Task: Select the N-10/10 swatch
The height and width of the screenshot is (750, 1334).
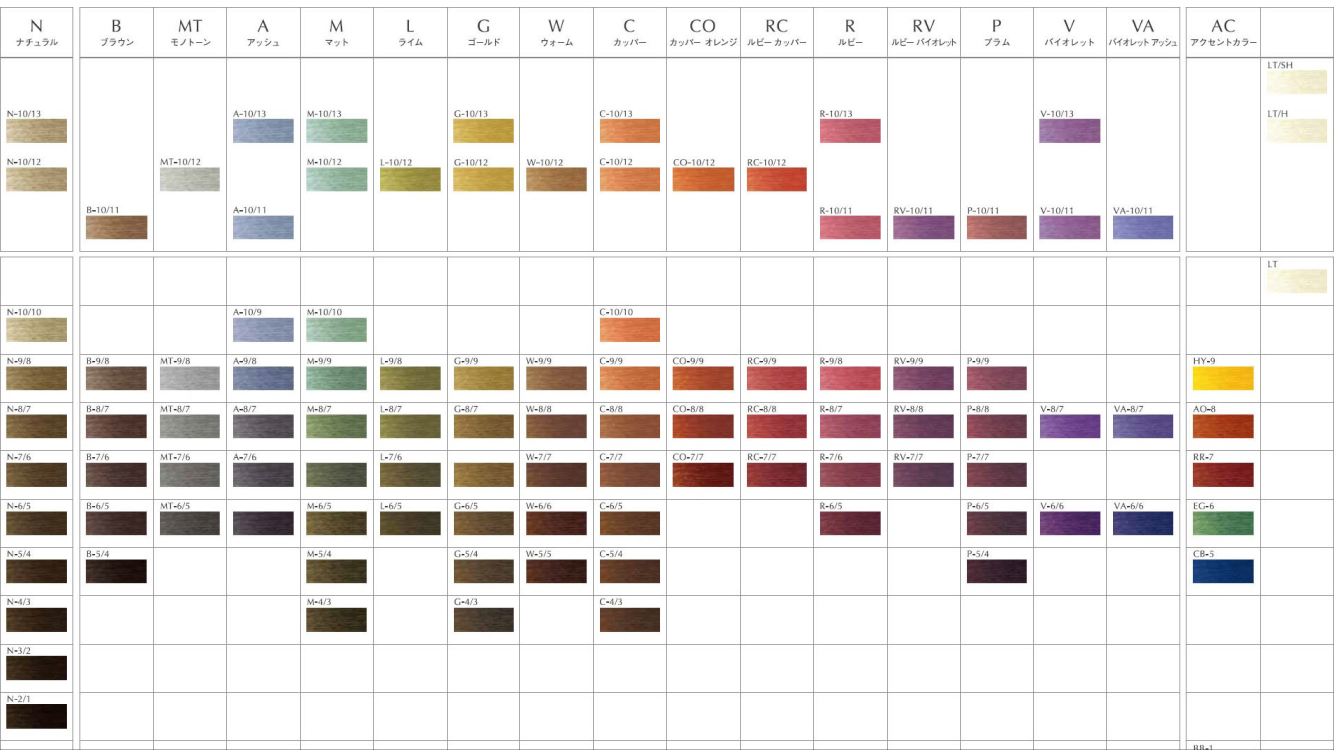Action: tap(36, 330)
